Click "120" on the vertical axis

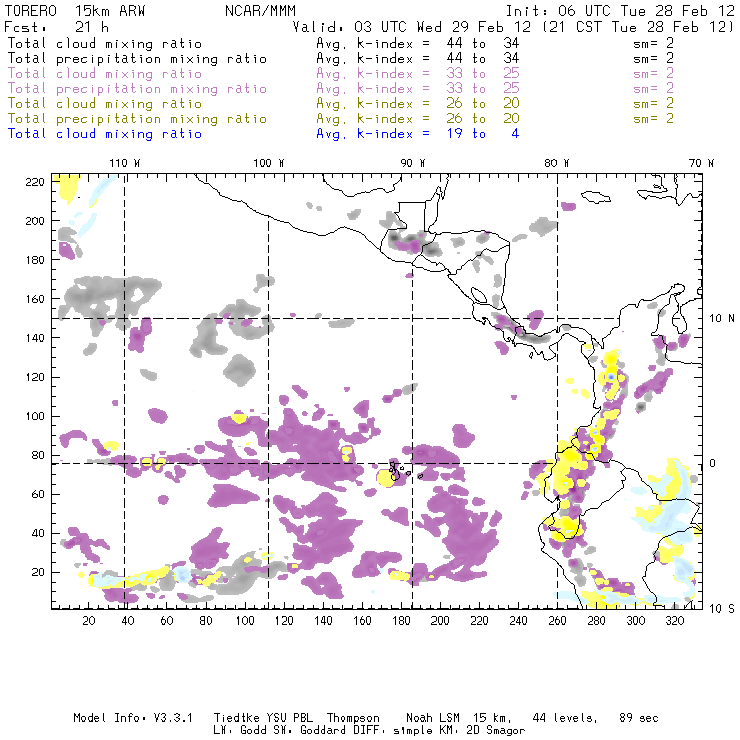(x=35, y=377)
